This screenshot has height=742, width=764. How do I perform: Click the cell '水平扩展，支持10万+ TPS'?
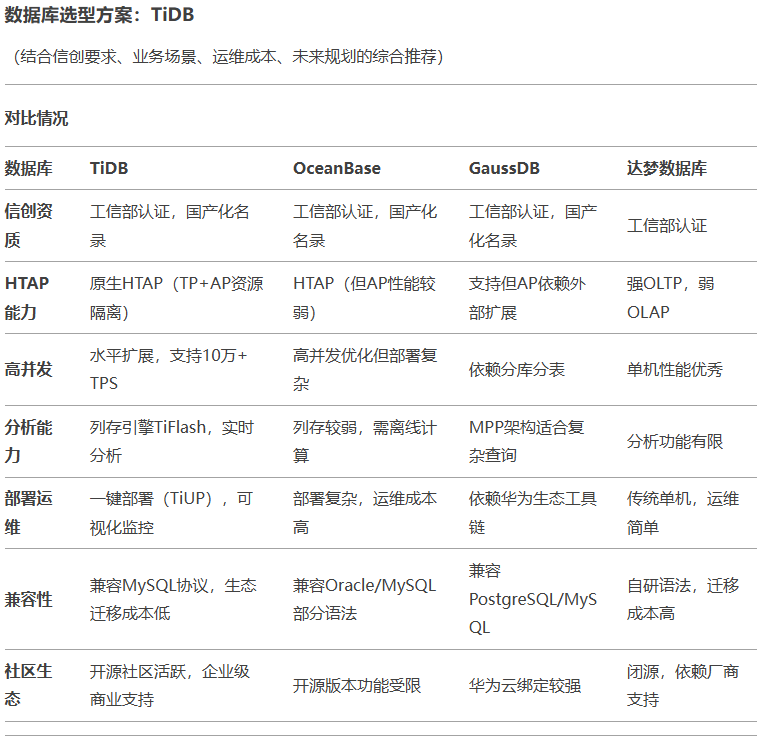tap(169, 369)
